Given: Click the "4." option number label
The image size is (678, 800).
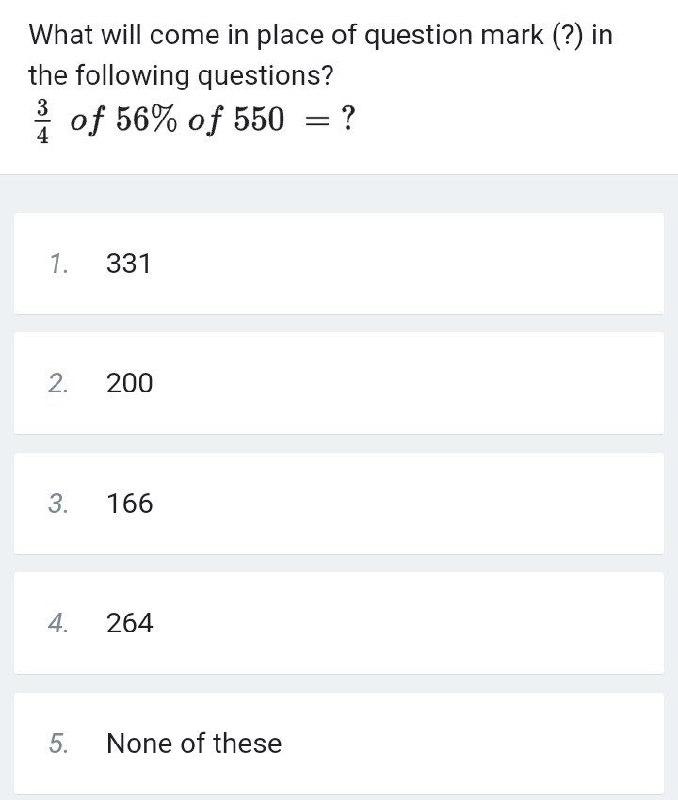Looking at the screenshot, I should click(58, 623).
